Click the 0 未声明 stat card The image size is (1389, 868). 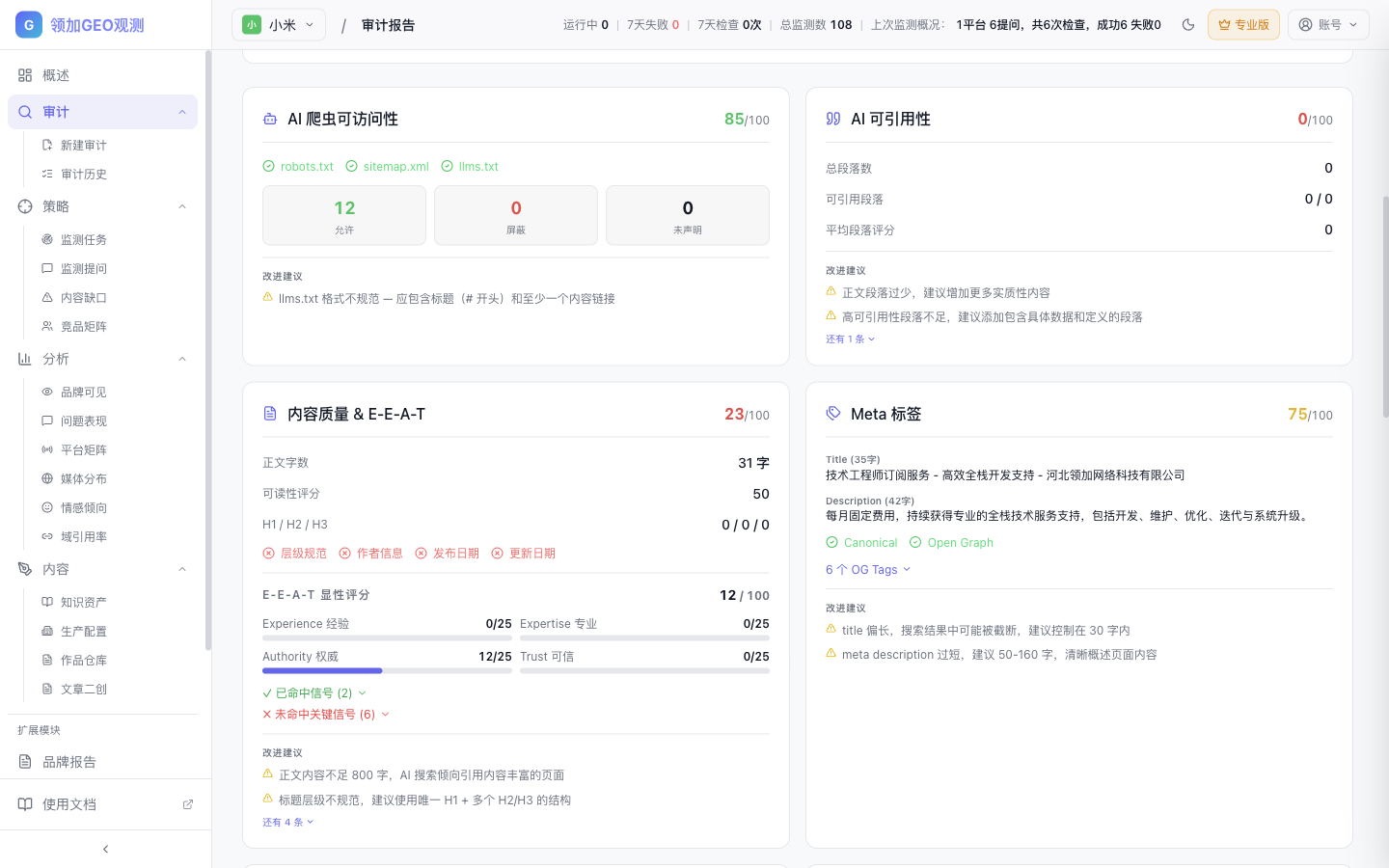point(688,215)
